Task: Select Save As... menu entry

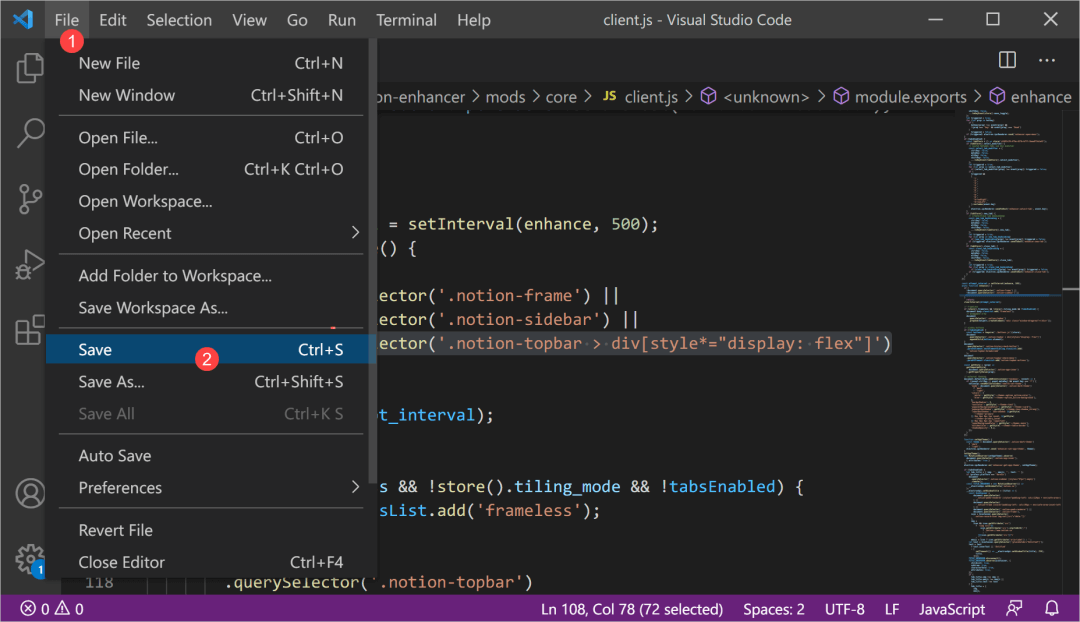Action: (x=112, y=382)
